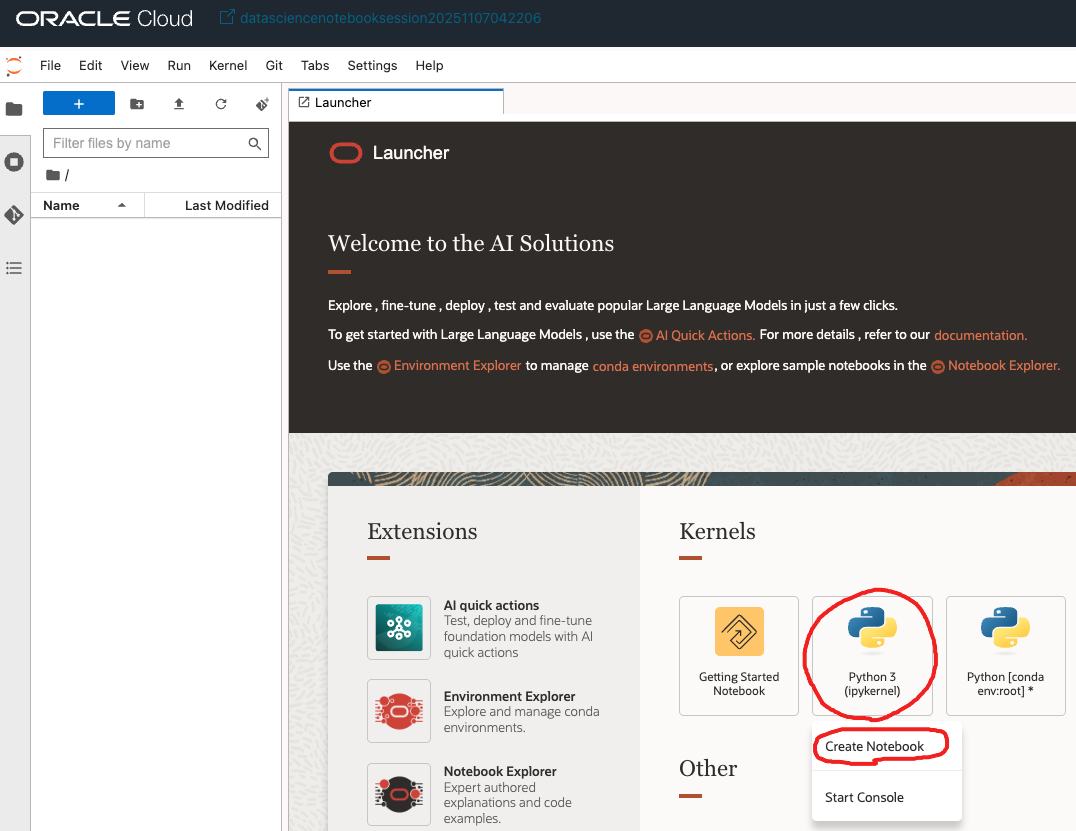Open the Edit menu
The height and width of the screenshot is (831, 1076).
91,65
